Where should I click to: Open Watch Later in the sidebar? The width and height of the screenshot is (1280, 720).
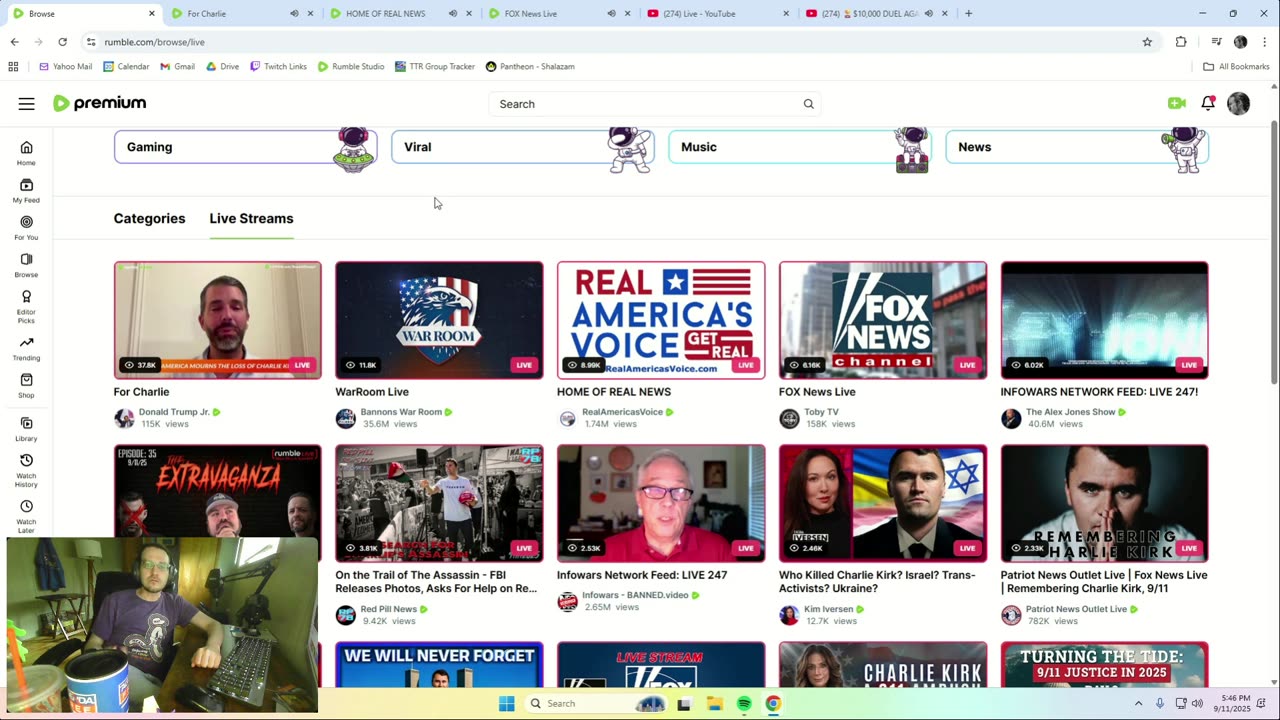coord(26,517)
